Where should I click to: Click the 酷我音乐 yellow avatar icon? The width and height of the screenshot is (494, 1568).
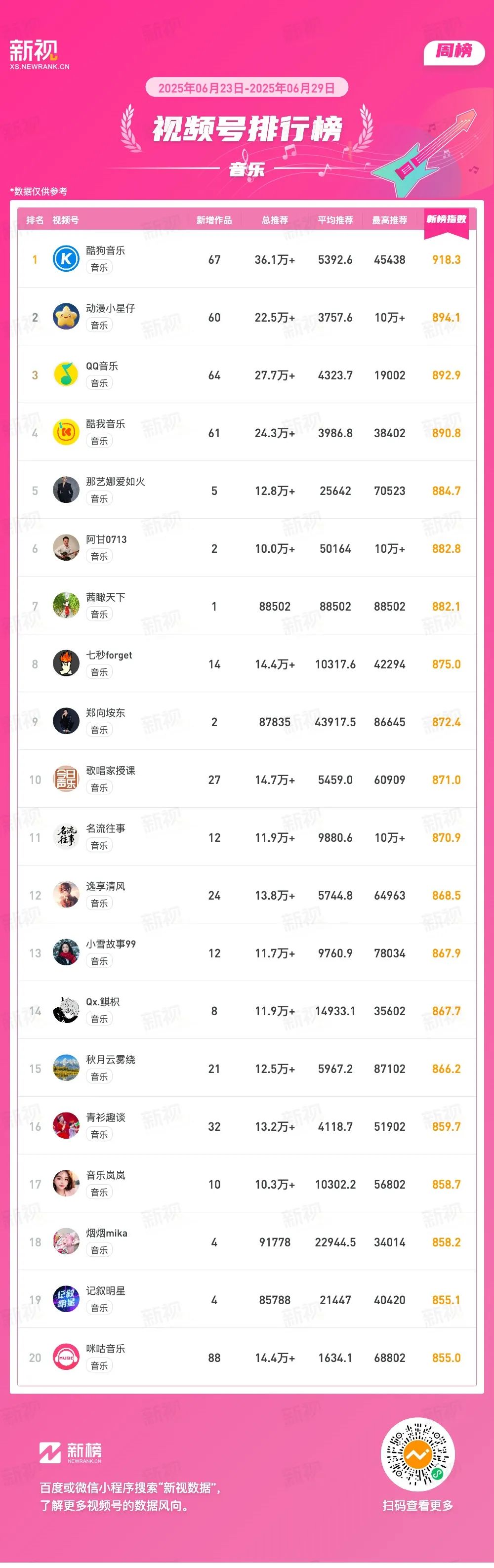(66, 432)
